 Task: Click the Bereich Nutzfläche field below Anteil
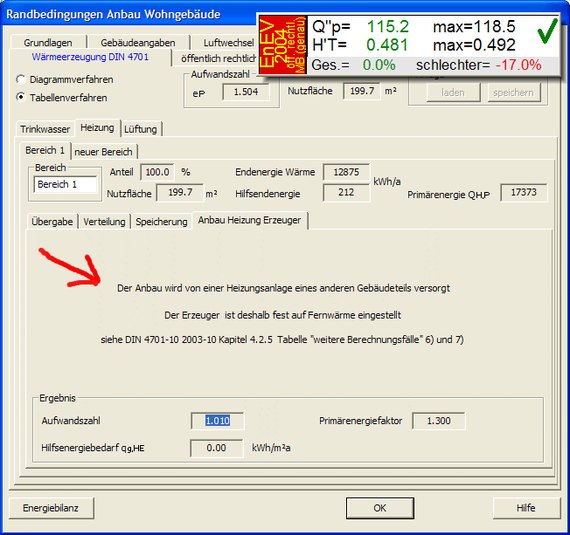[x=180, y=192]
